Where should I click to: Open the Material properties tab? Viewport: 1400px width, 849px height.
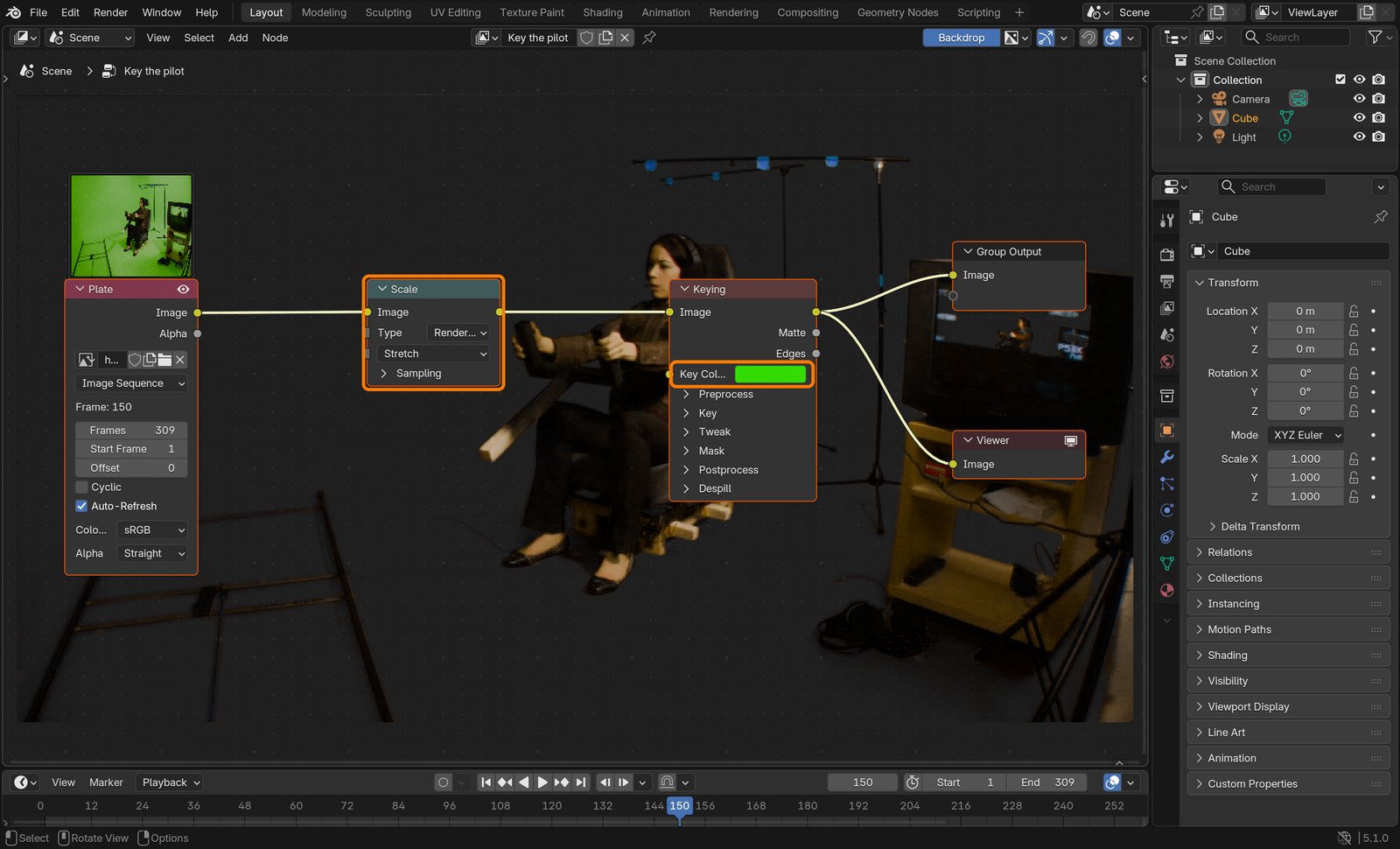(x=1166, y=590)
